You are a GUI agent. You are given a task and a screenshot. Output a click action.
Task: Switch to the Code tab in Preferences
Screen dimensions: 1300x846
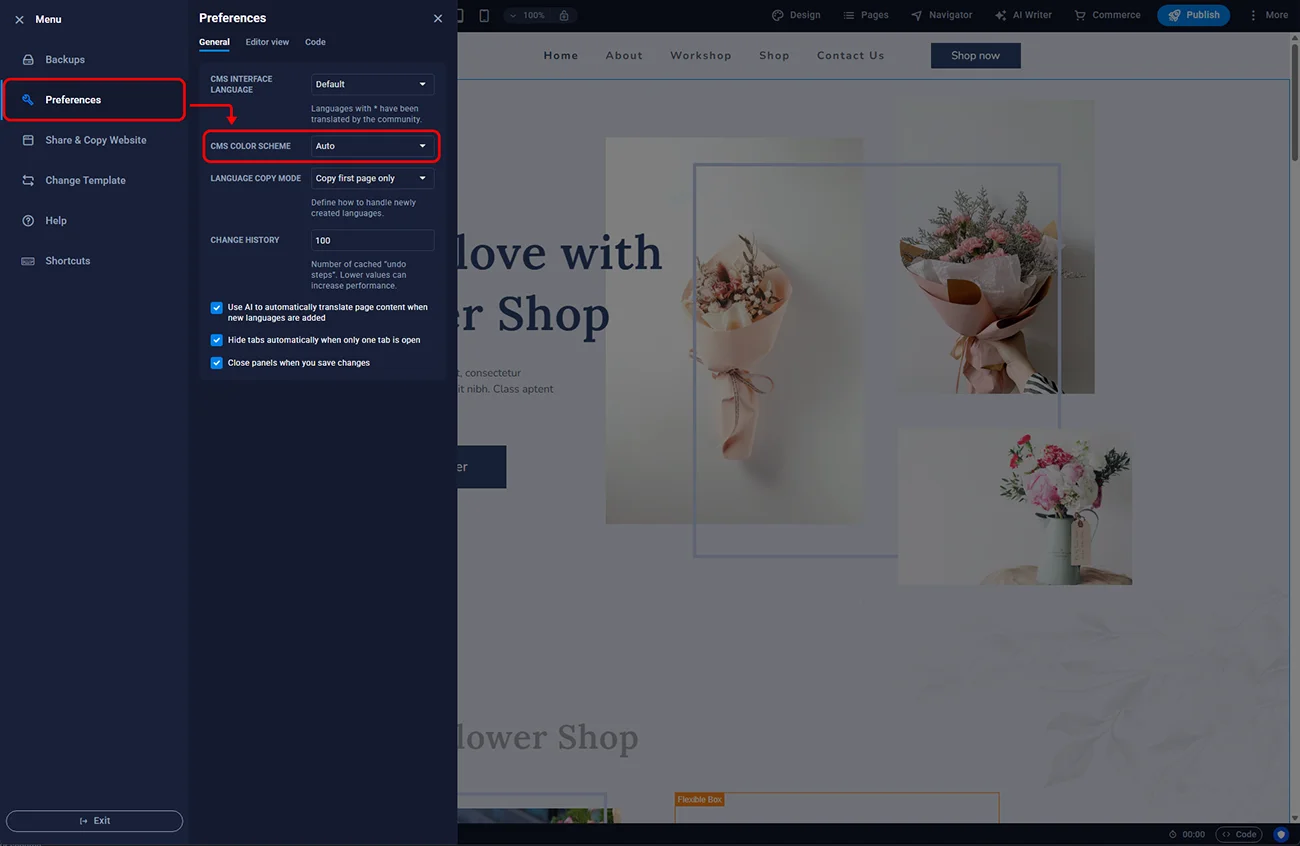[x=315, y=42]
